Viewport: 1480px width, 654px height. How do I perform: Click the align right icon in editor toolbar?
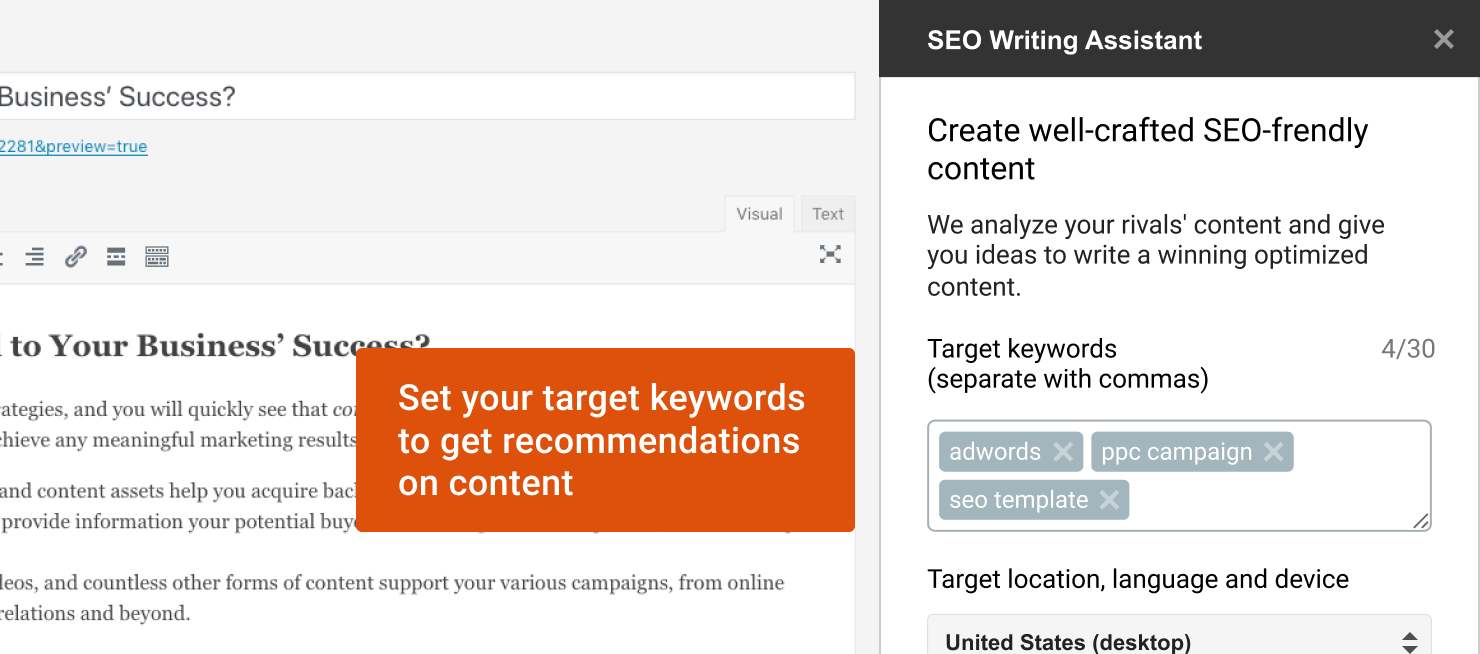(34, 257)
